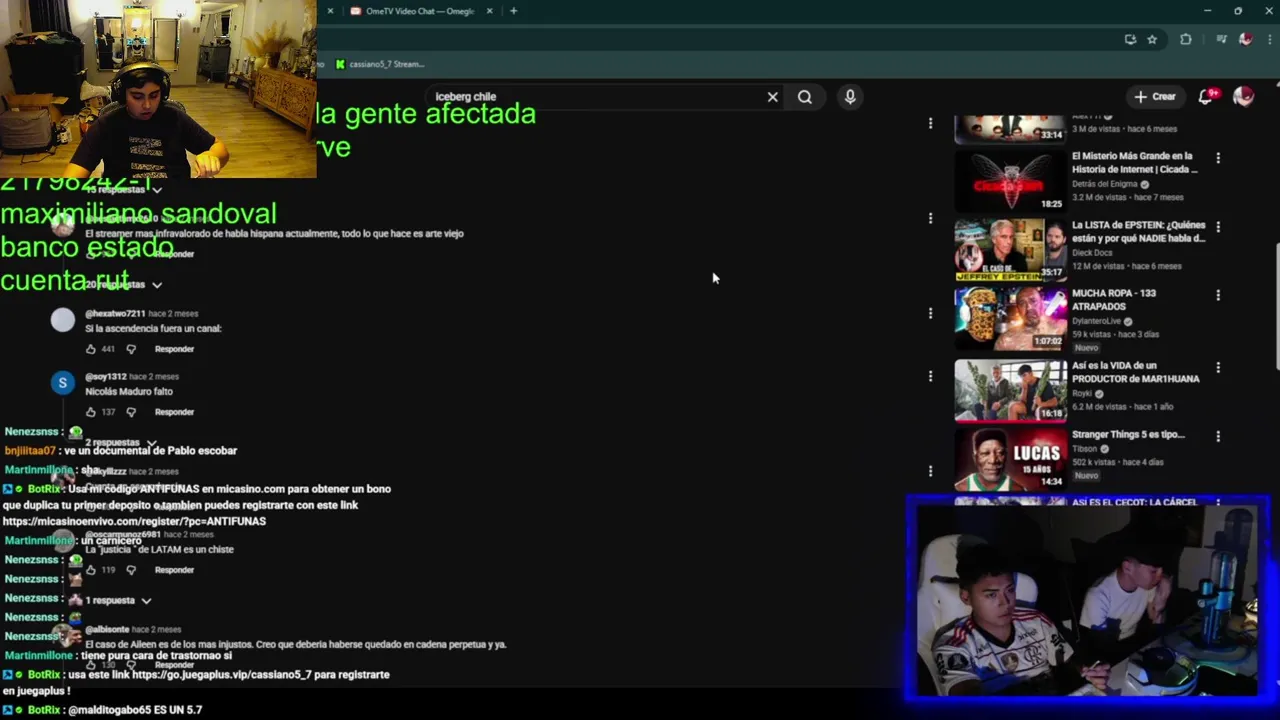Switch to the OmeTV Video Chat tab

[x=418, y=11]
